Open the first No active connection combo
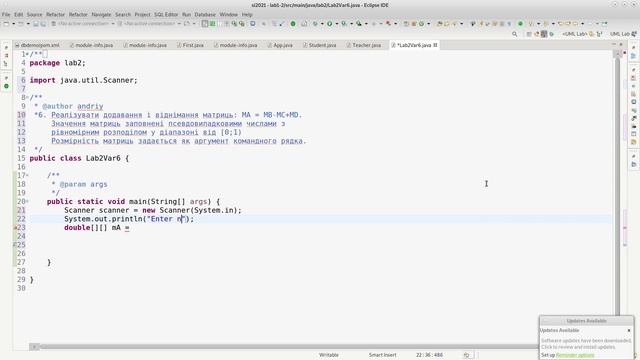640x360 pixels. [x=86, y=24]
